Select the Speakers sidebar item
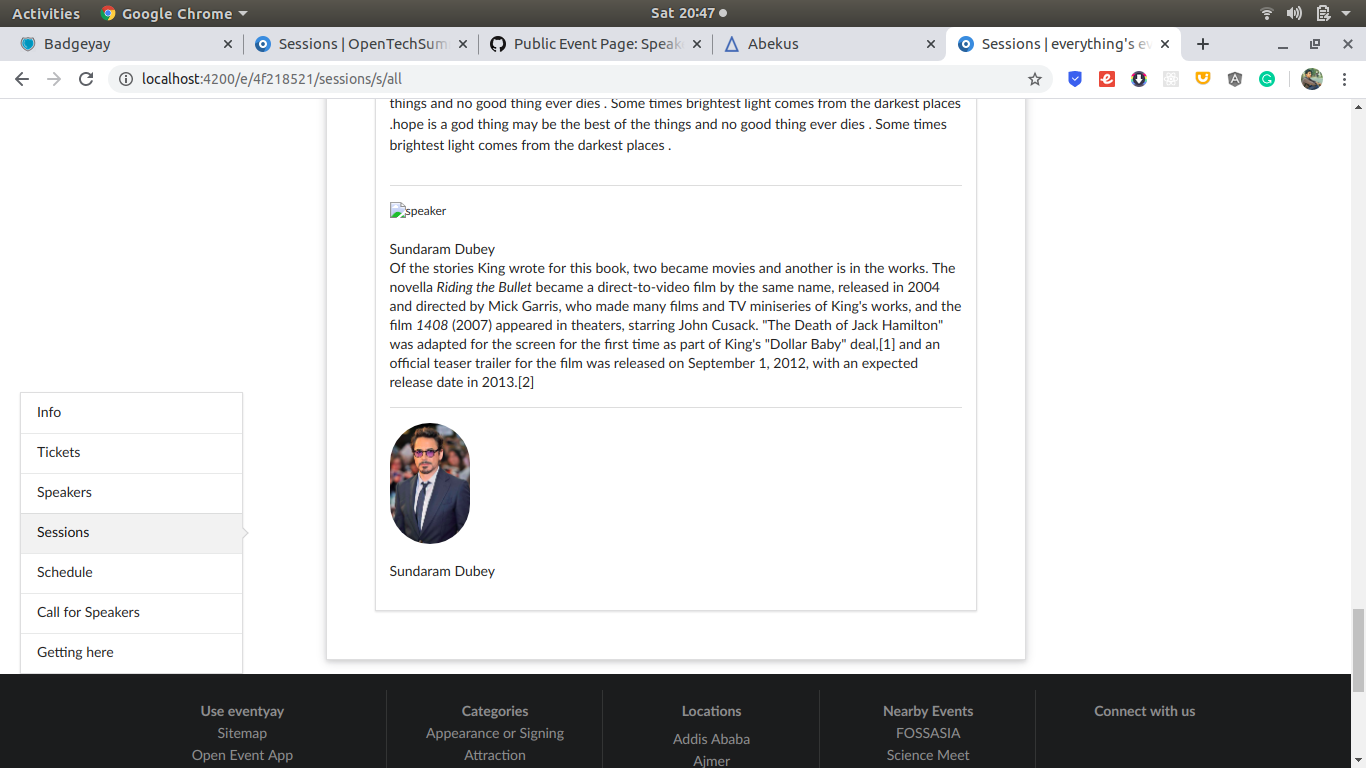This screenshot has height=768, width=1366. tap(131, 493)
